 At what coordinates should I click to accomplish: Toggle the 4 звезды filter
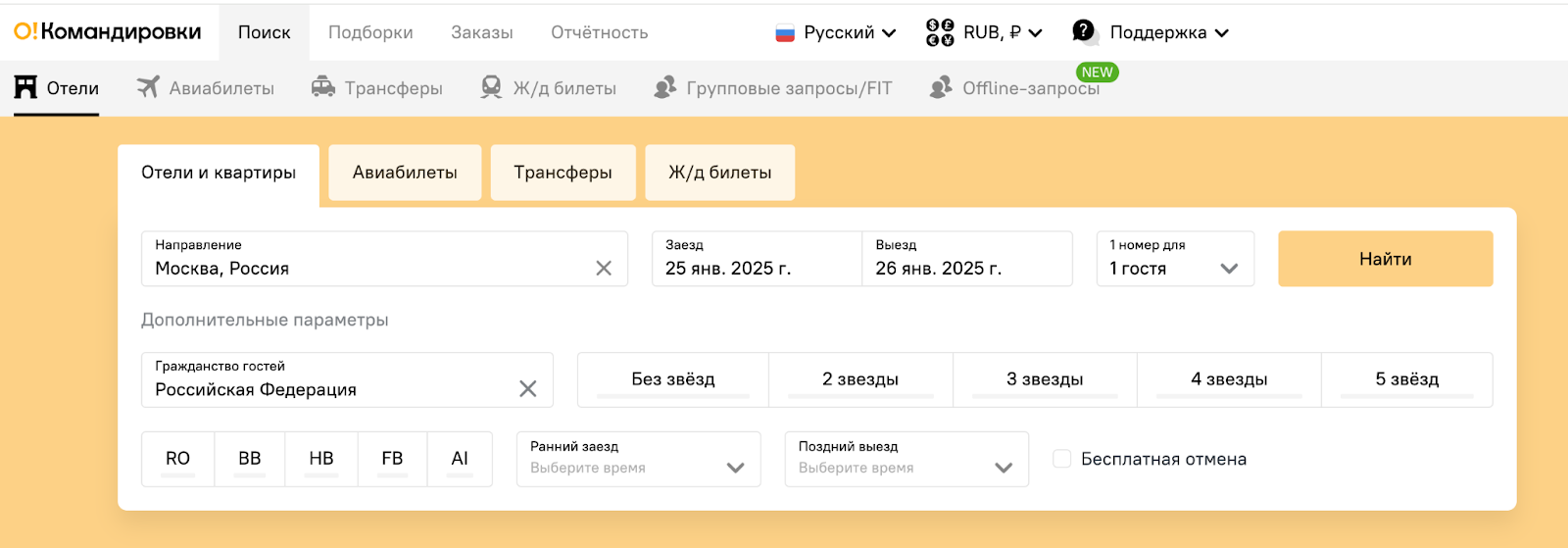click(x=1229, y=379)
